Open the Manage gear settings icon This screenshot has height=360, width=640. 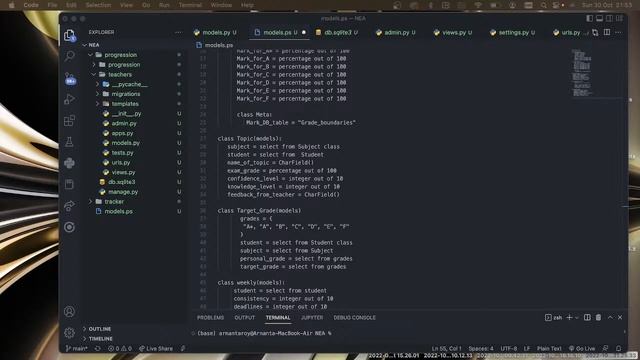(x=69, y=333)
